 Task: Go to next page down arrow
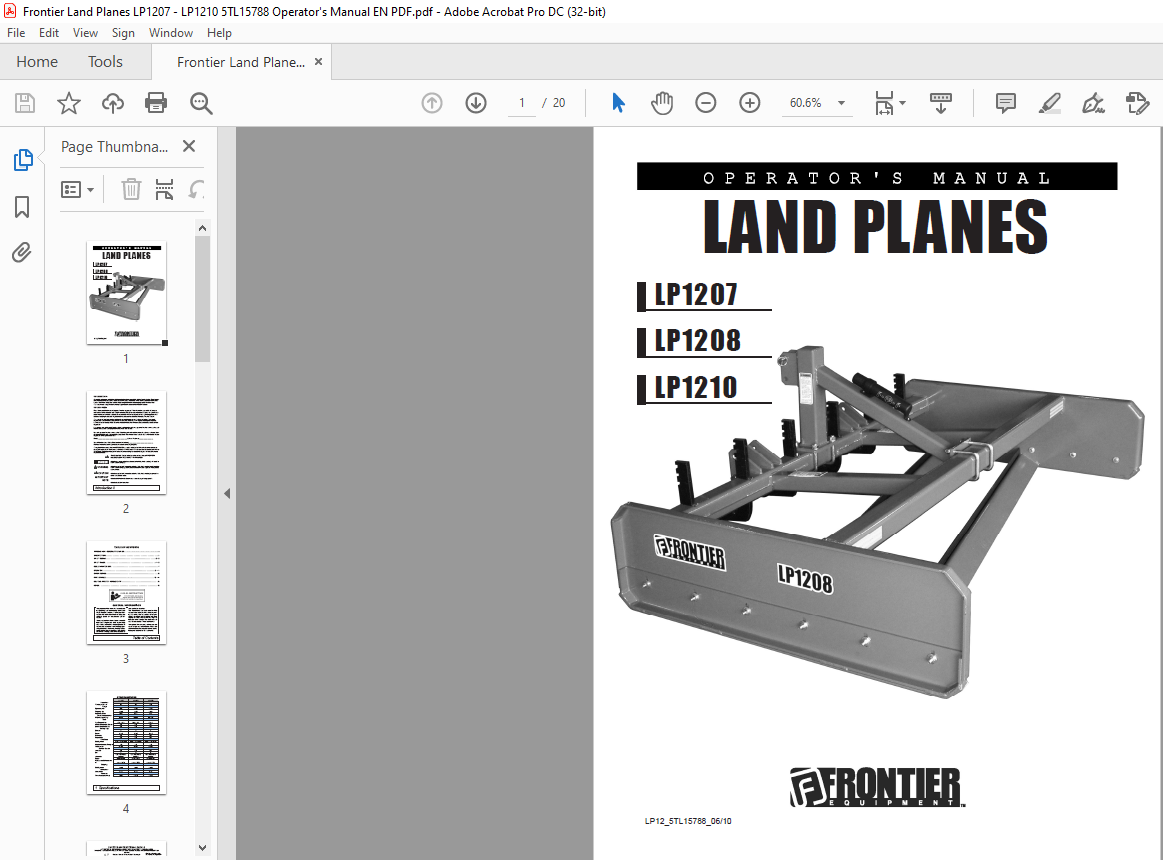click(476, 103)
